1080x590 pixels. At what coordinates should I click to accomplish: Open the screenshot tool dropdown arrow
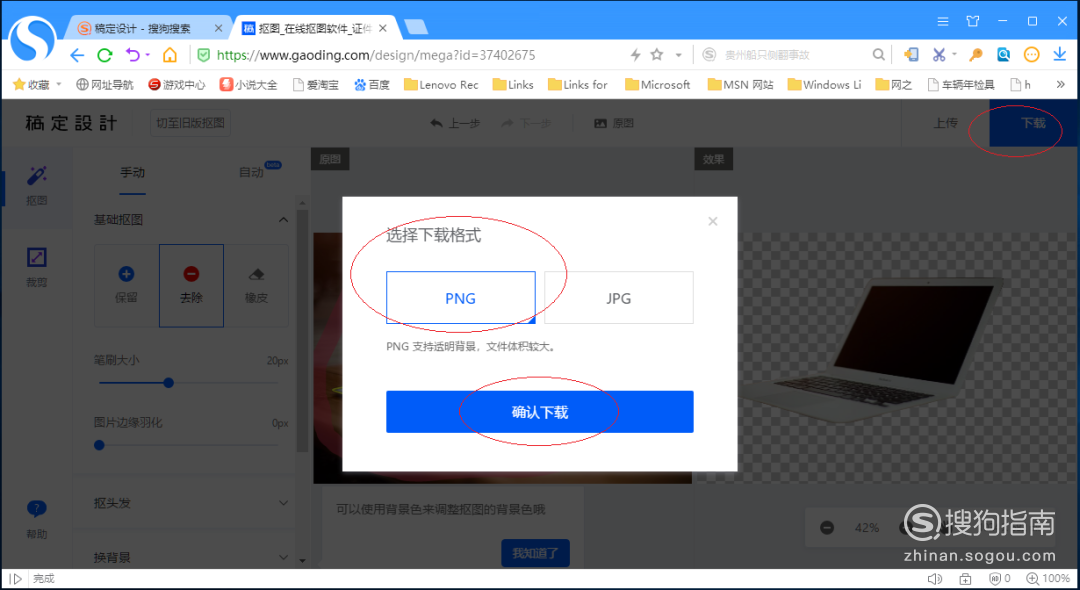pyautogui.click(x=955, y=54)
